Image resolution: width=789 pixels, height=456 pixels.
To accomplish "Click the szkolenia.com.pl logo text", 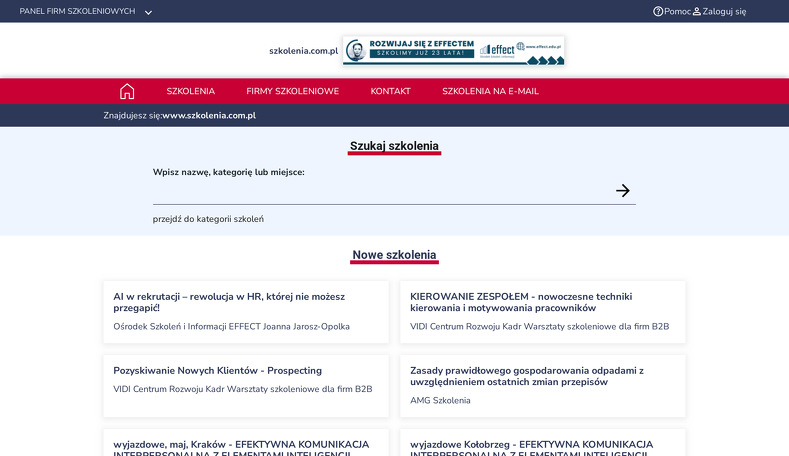I will coord(303,51).
